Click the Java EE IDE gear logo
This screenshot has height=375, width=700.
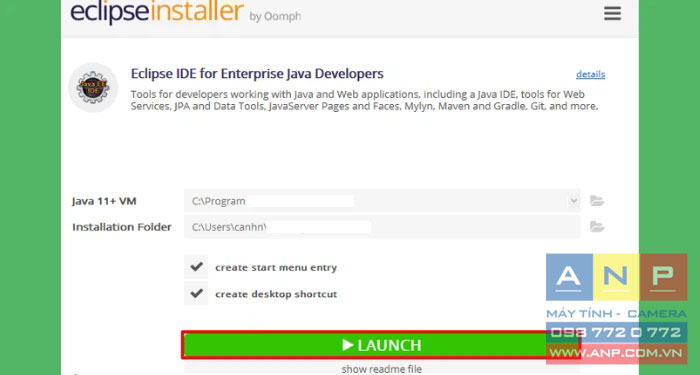[x=93, y=88]
